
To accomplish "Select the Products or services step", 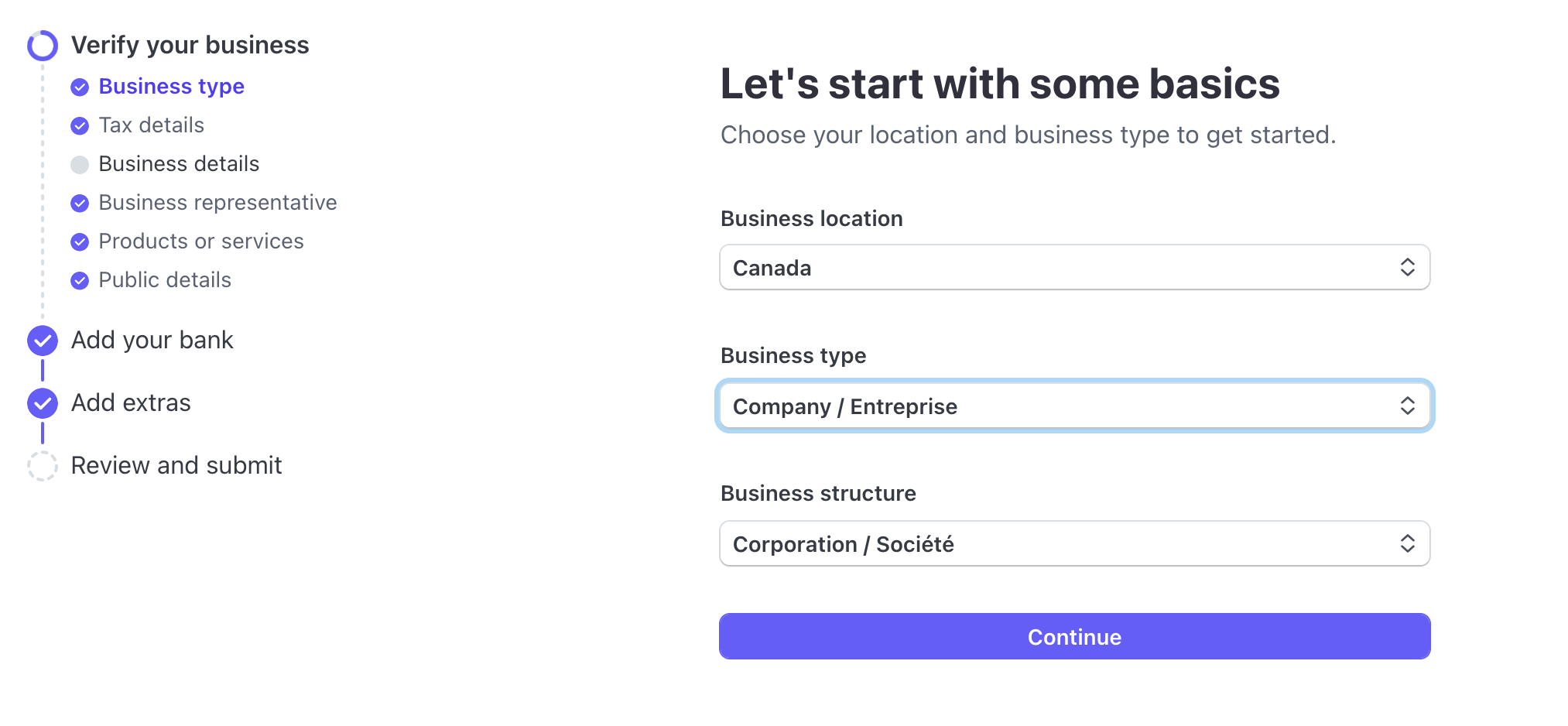I will pos(201,241).
